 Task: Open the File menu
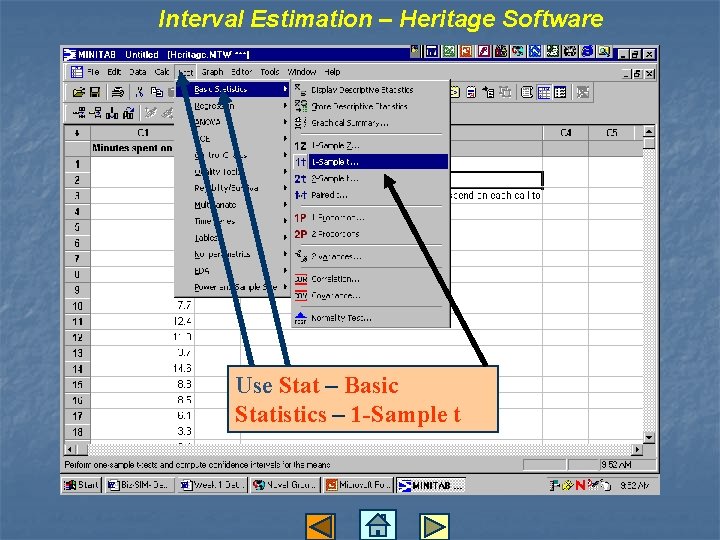point(93,72)
